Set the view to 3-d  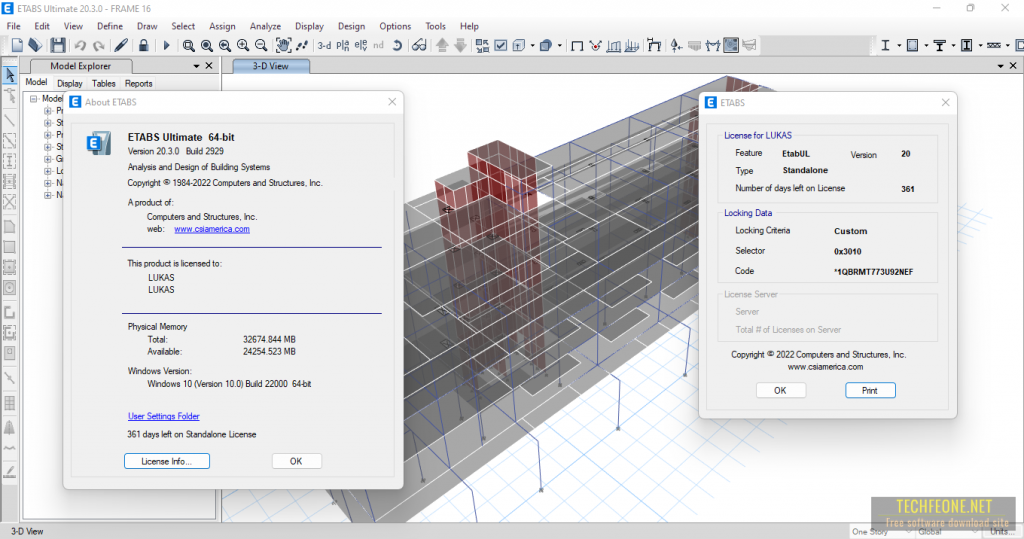click(x=324, y=45)
